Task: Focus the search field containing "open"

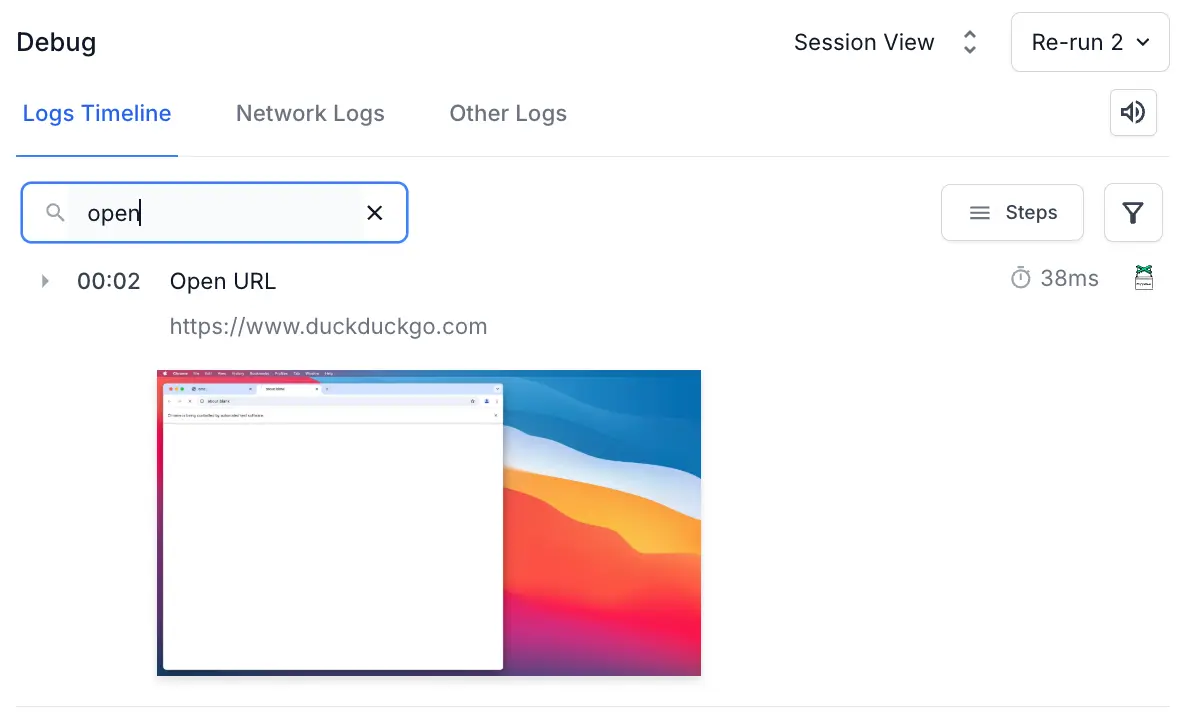Action: pos(220,213)
